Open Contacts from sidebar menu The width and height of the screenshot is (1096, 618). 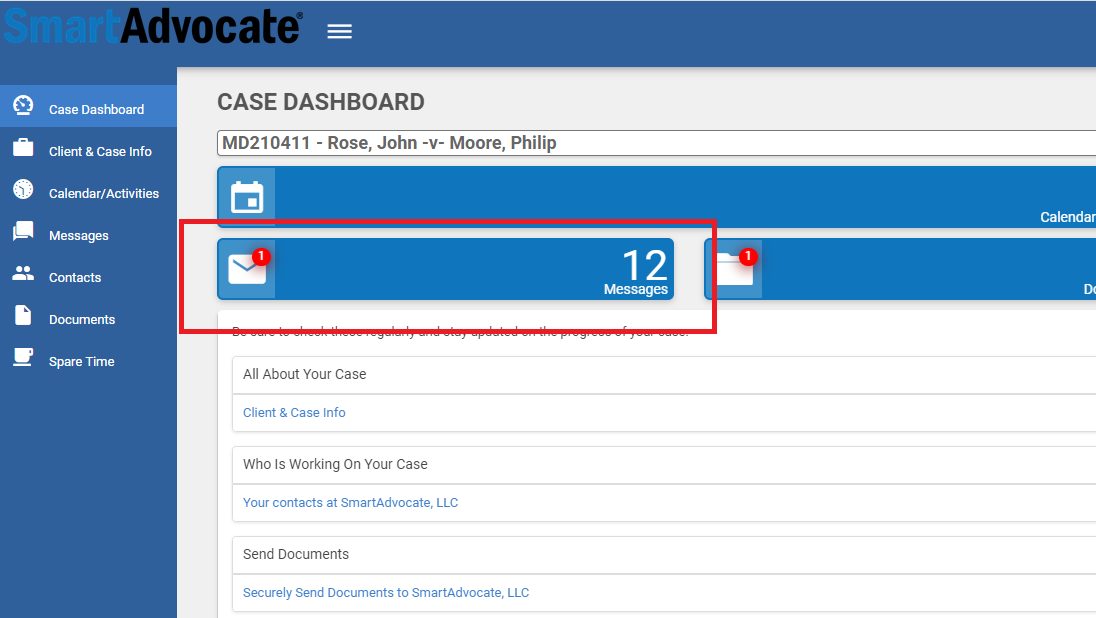tap(89, 274)
